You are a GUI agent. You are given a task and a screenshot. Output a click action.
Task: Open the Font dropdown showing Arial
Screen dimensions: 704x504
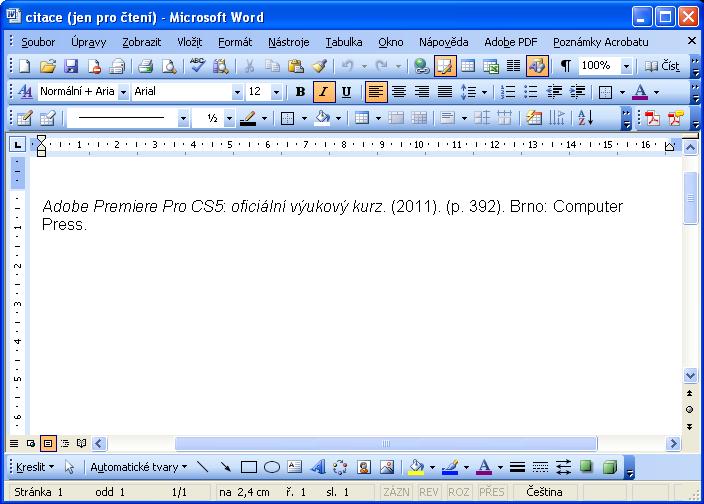tap(237, 92)
